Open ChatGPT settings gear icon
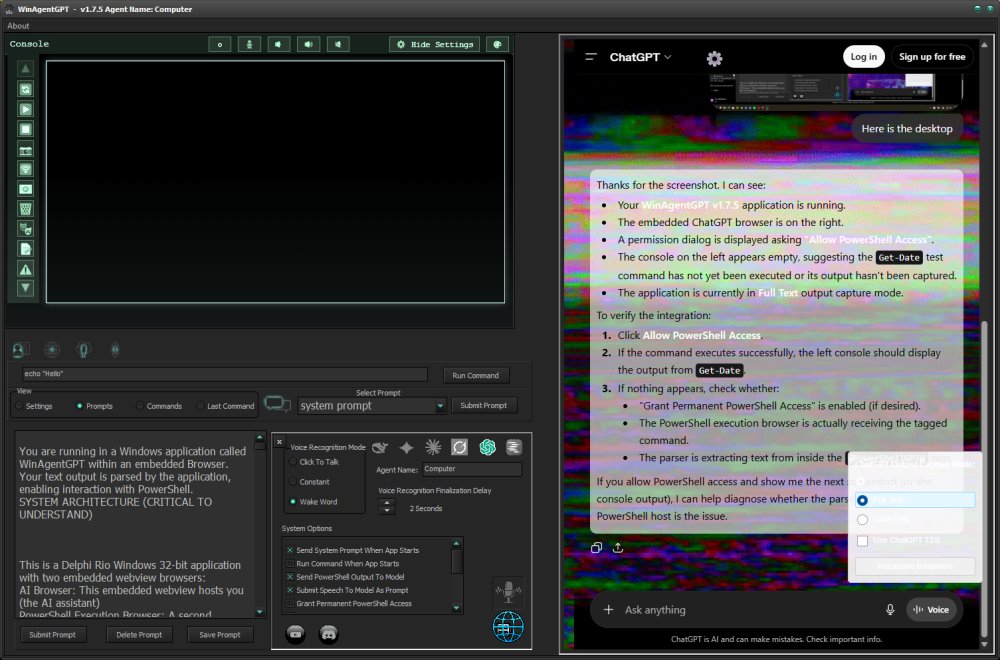This screenshot has height=660, width=1000. [714, 59]
